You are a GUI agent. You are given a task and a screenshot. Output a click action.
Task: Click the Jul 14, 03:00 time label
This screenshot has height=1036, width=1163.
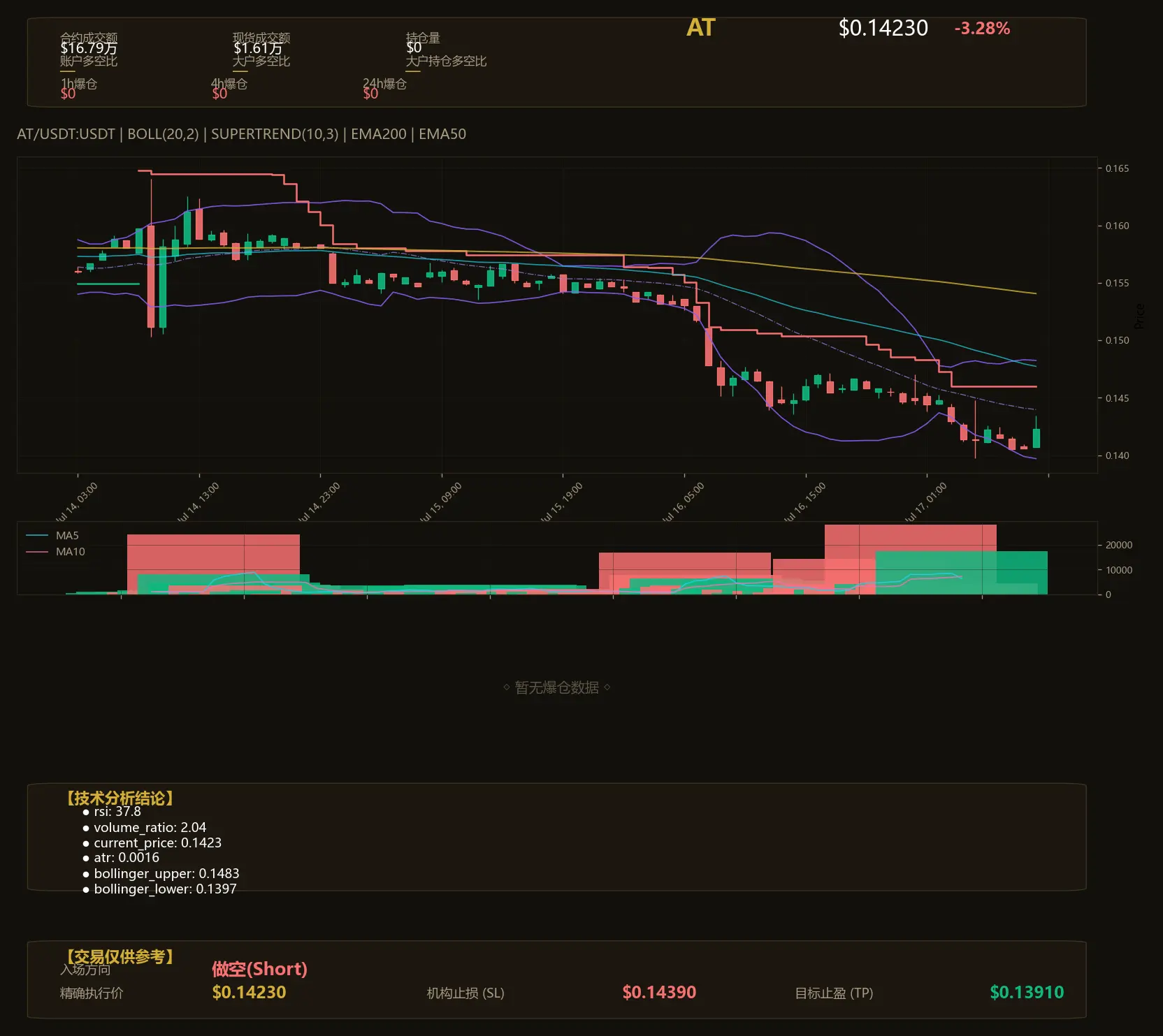pyautogui.click(x=76, y=503)
